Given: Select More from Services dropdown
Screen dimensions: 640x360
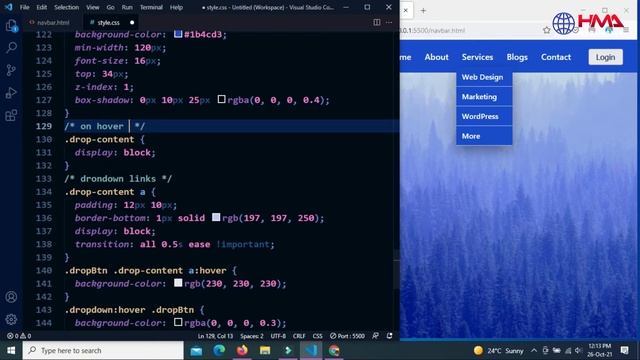Looking at the screenshot, I should 484,136.
